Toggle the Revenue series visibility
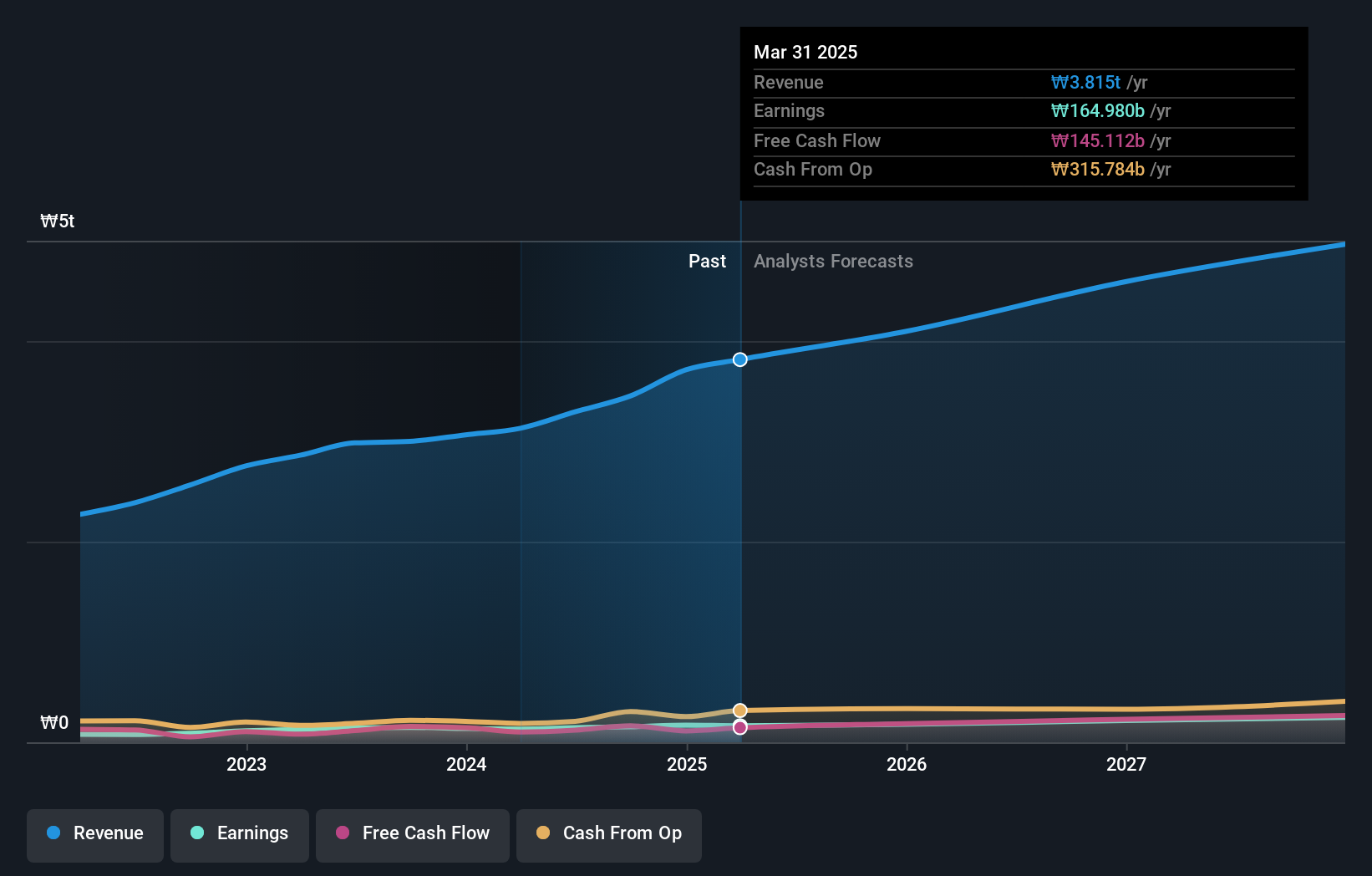 (x=94, y=834)
